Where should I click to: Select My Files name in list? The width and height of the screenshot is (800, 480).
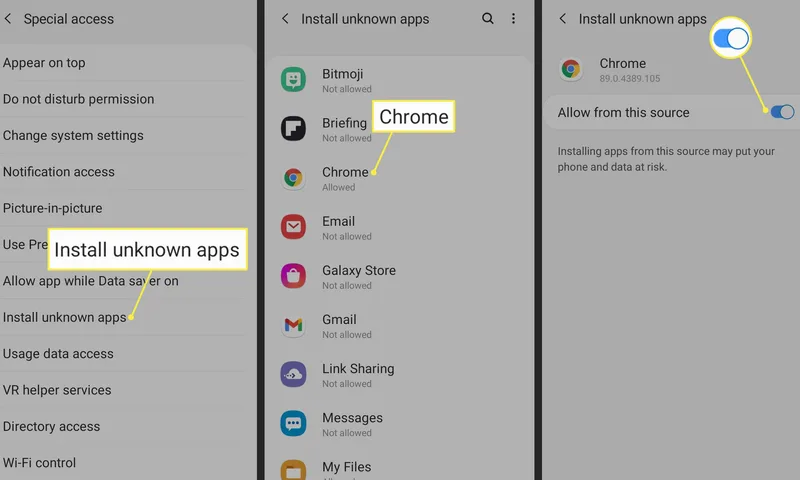tap(346, 467)
